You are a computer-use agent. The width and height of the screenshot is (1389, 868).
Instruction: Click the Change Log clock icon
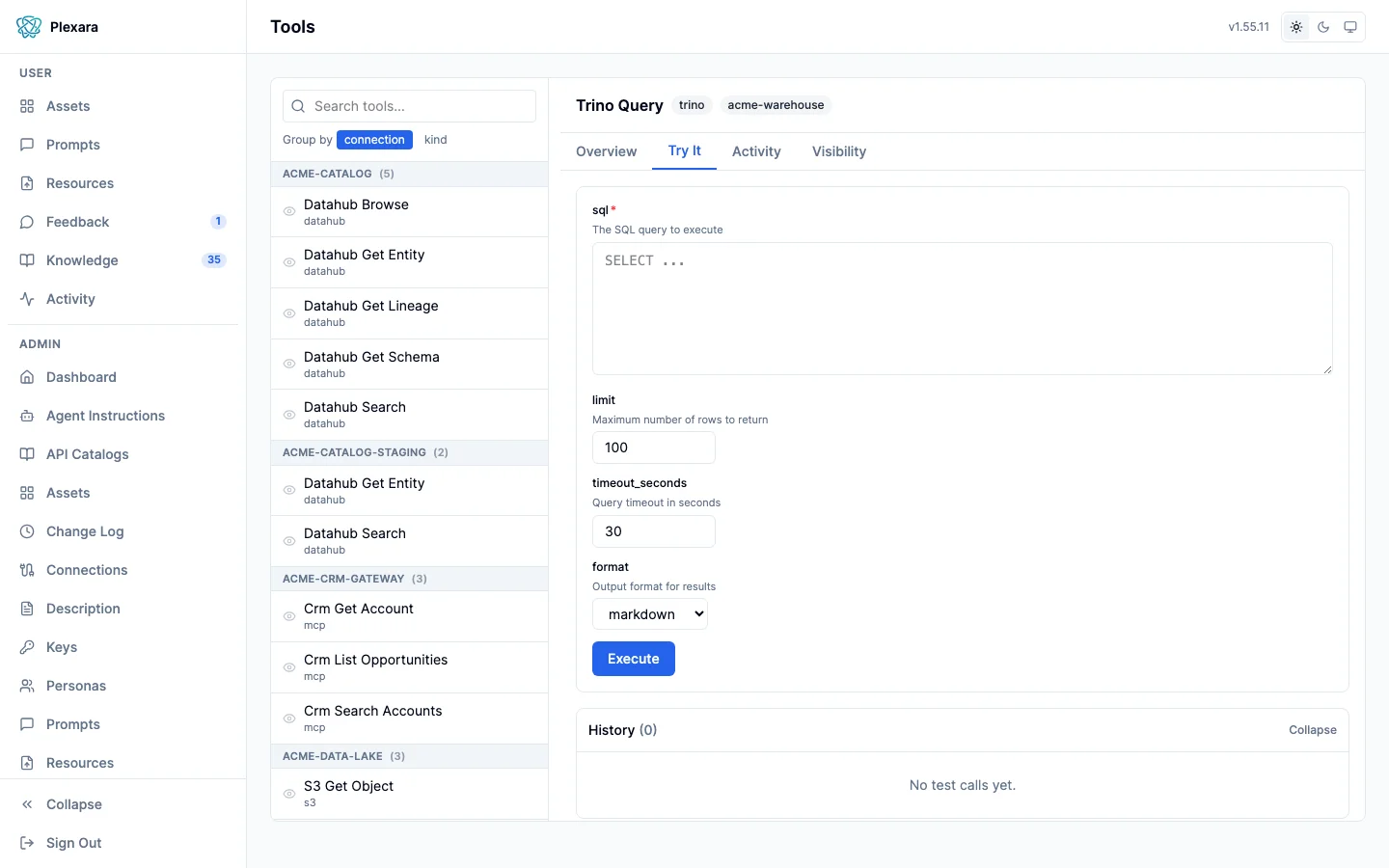pyautogui.click(x=27, y=531)
